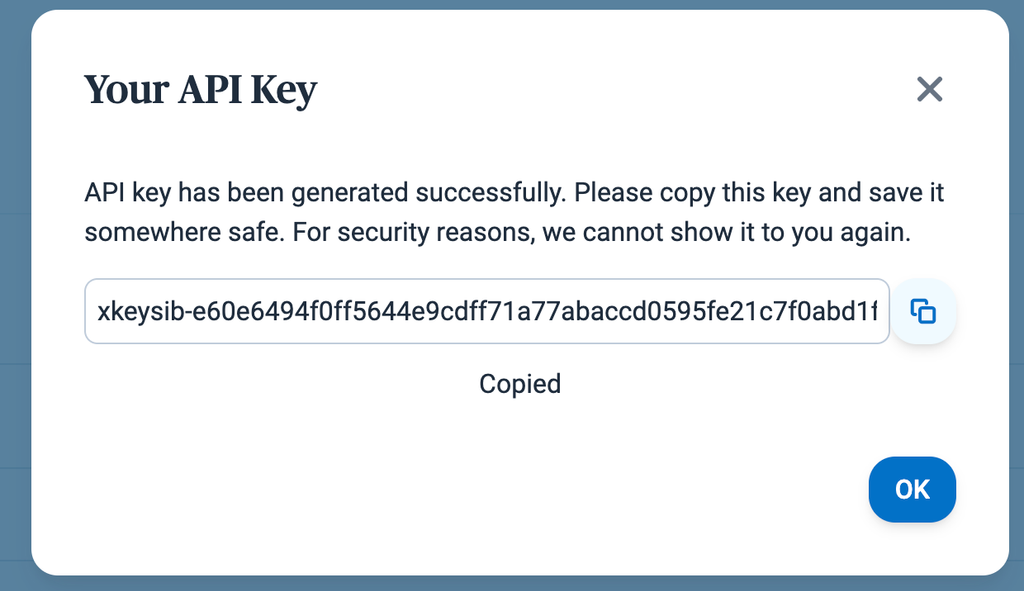The width and height of the screenshot is (1024, 591).
Task: Click the word 'successfully' in the message
Action: pos(490,193)
